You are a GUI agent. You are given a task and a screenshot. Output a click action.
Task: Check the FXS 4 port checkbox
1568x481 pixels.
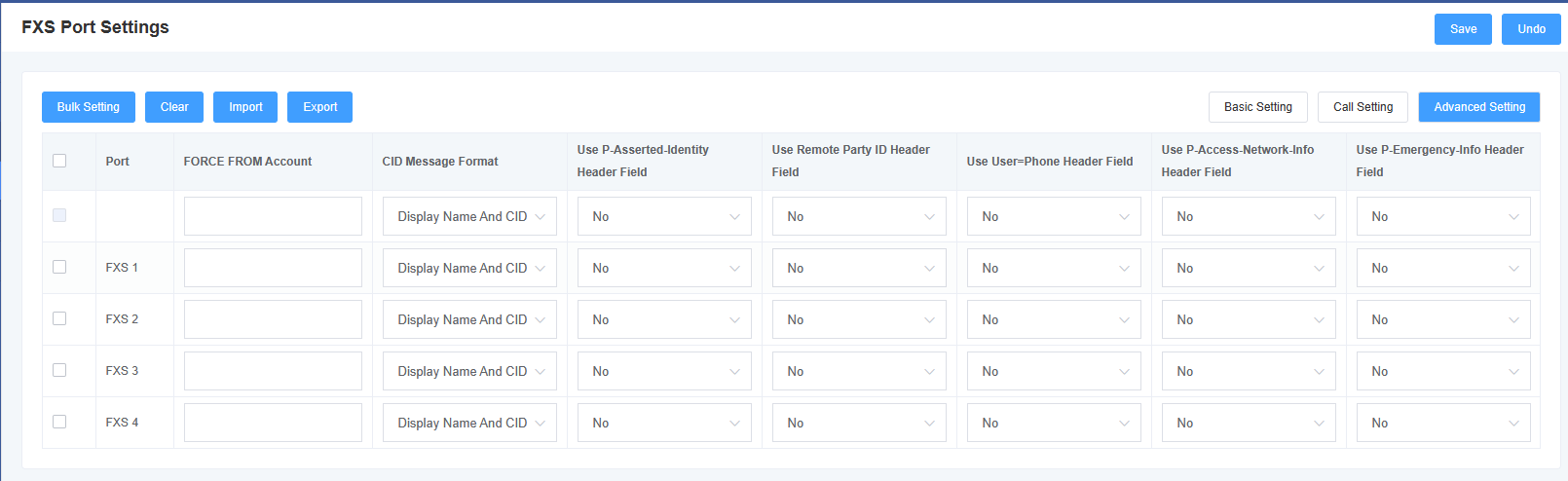[x=59, y=422]
